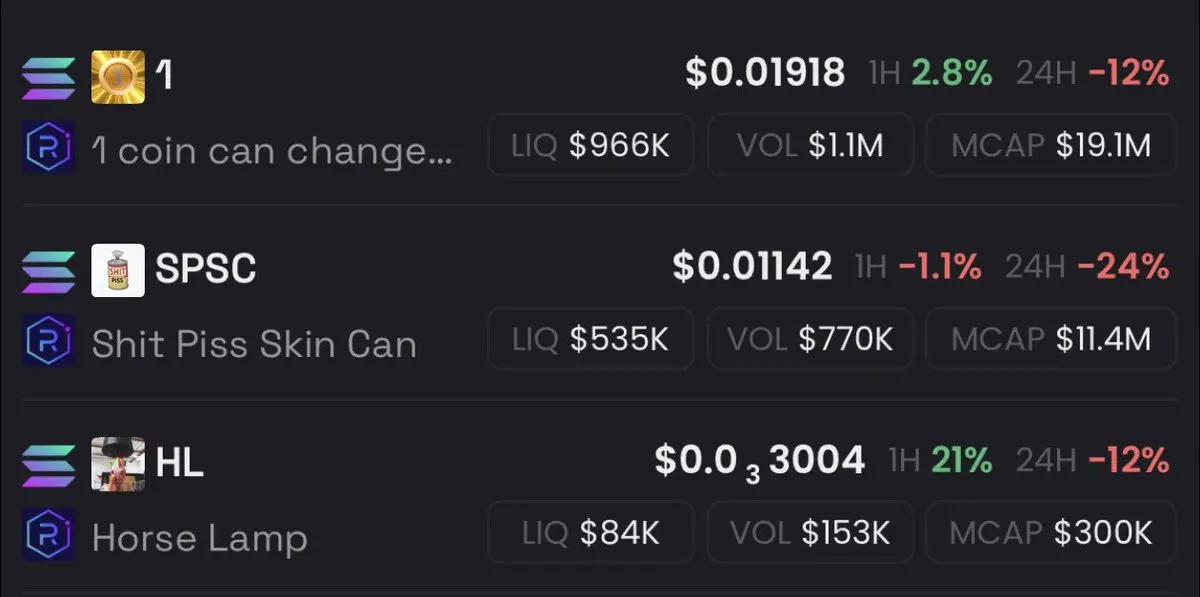
Task: Click Raydium icon next to Shit Piss Skin Can
Action: pos(48,343)
